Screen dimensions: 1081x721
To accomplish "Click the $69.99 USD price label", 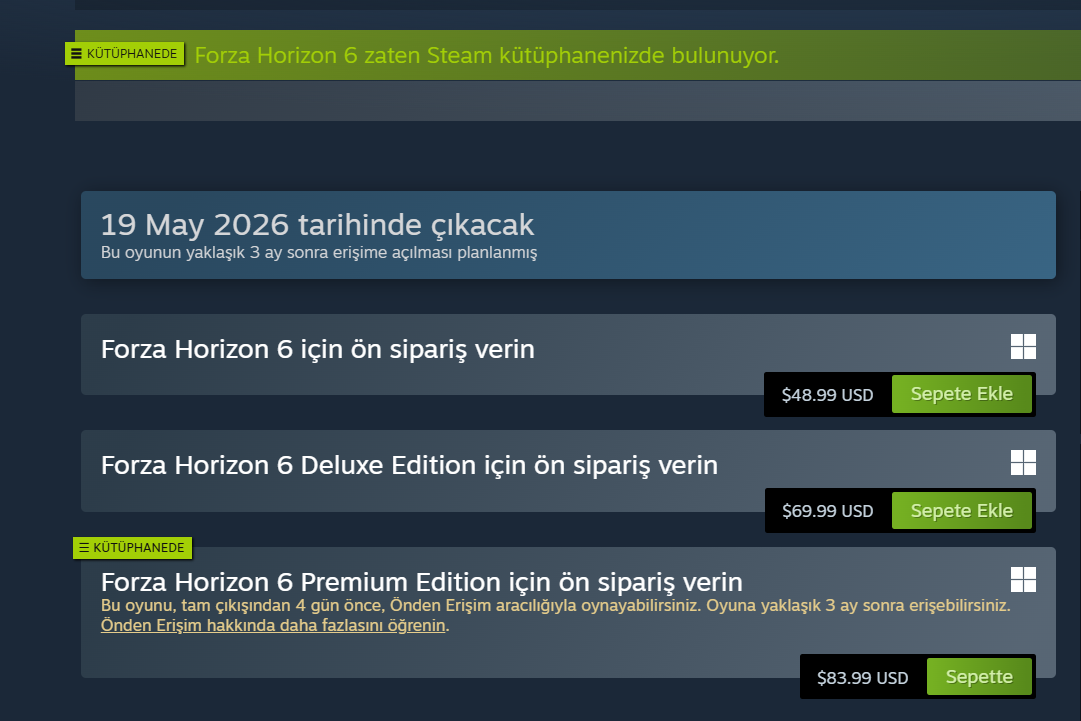I will (827, 511).
